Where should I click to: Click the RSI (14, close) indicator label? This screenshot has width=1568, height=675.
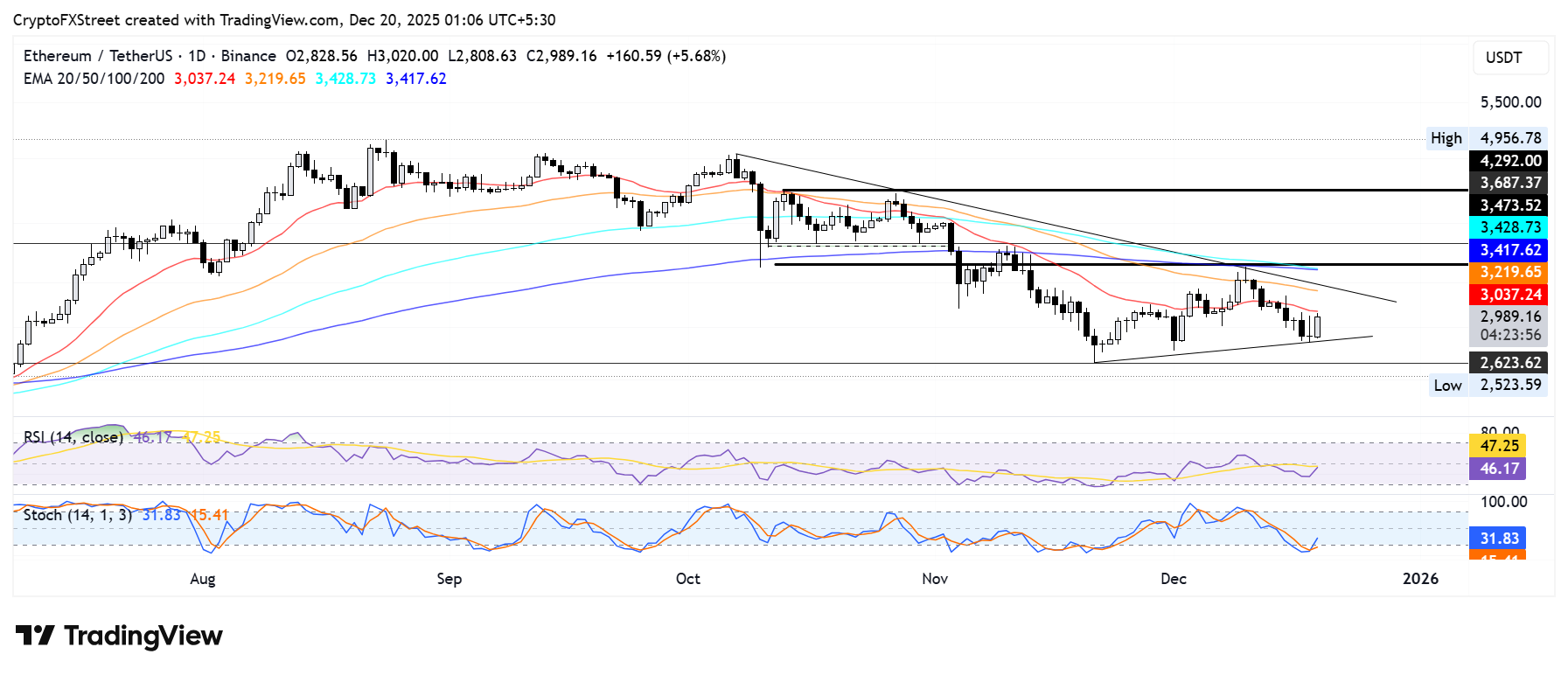click(73, 436)
